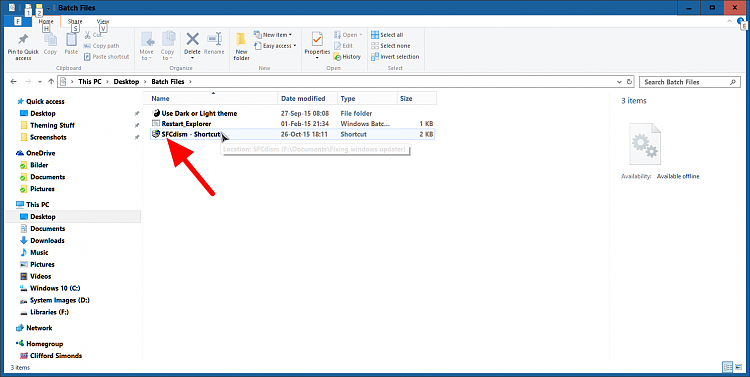This screenshot has width=750, height=377.
Task: Click the Paste ribbon icon
Action: [71, 40]
